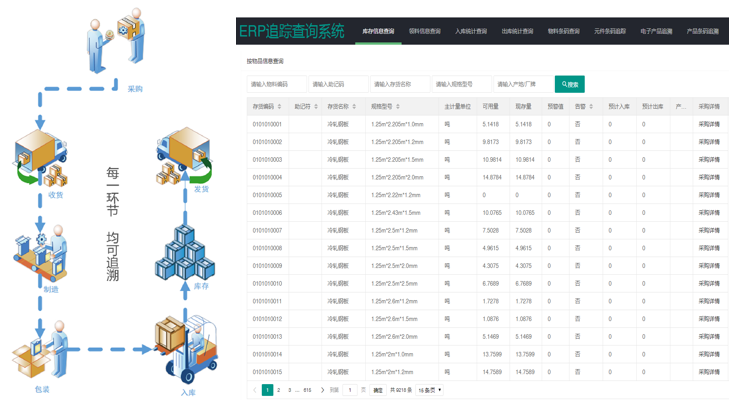Viewport: 736px width, 404px height.
Task: Focus the 请输入存货名称 input field
Action: pyautogui.click(x=400, y=84)
